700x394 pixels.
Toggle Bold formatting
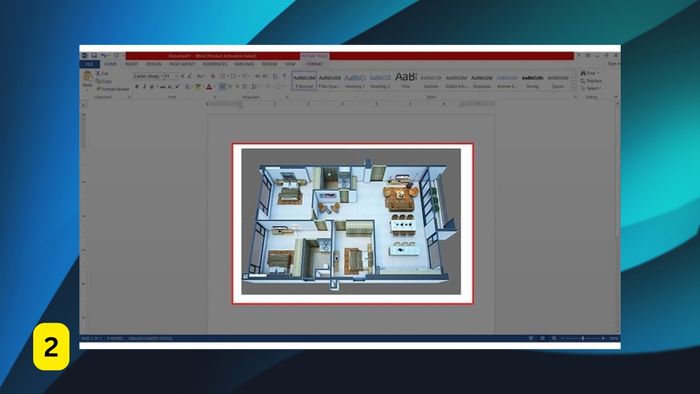[137, 87]
